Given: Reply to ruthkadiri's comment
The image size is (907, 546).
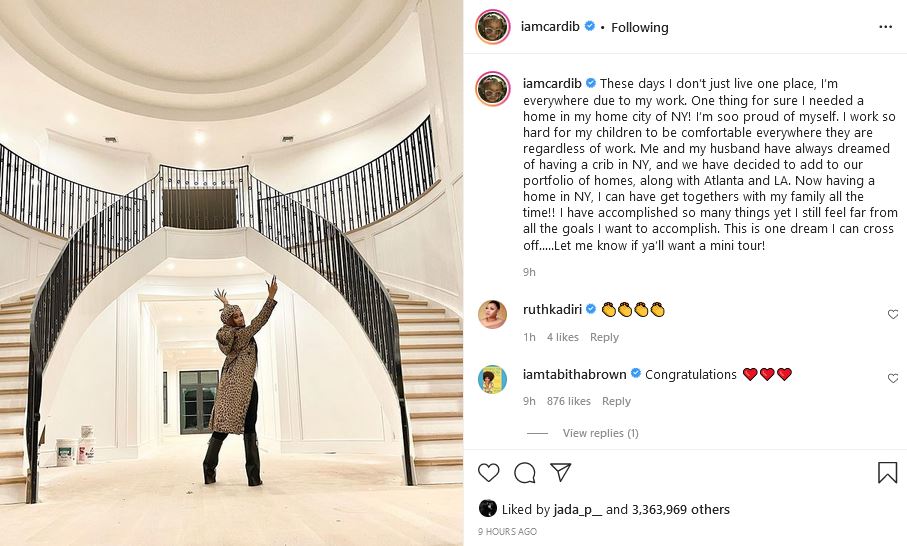Looking at the screenshot, I should coord(604,337).
